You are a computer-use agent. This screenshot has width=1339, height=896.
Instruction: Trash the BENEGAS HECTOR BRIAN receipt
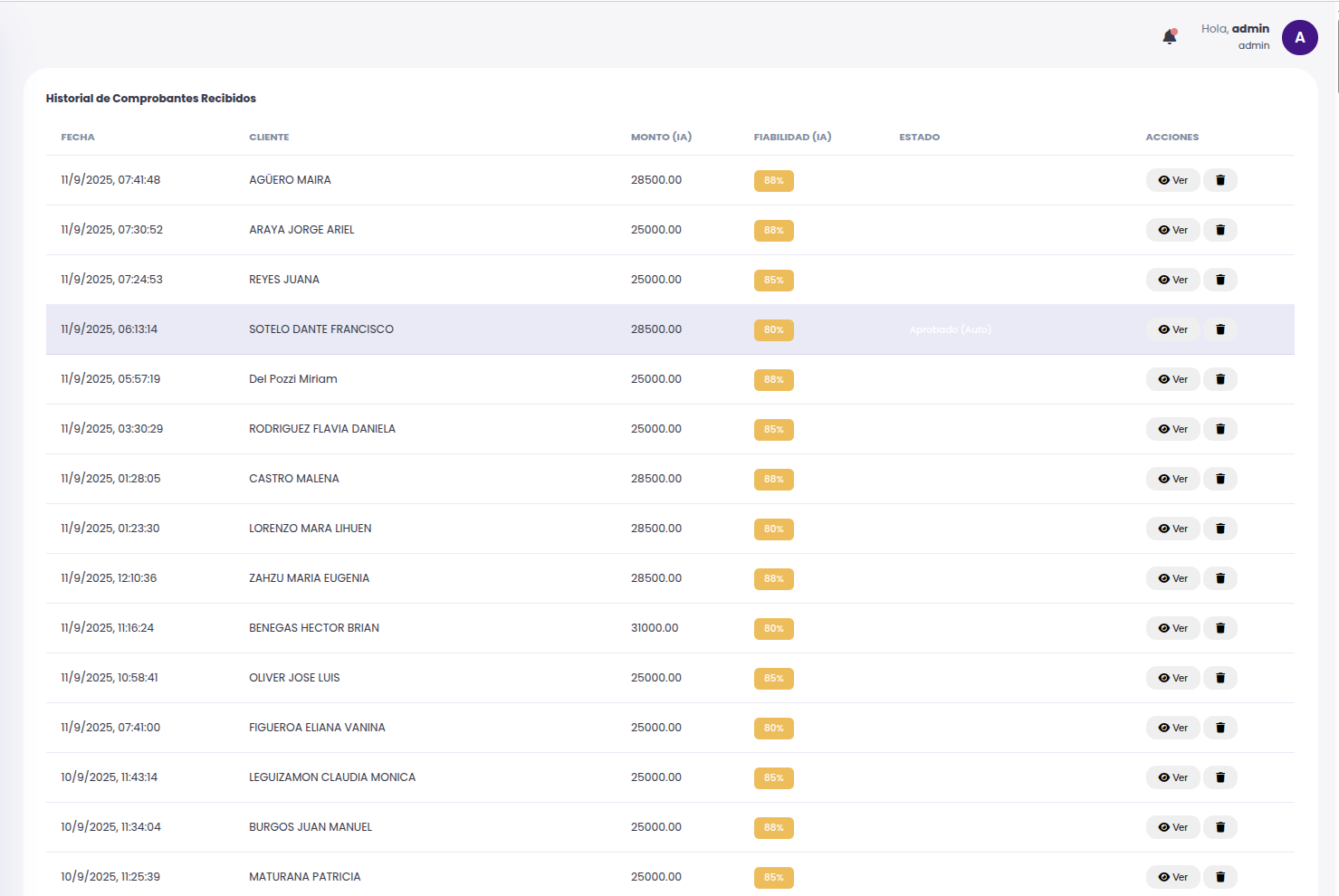tap(1219, 628)
